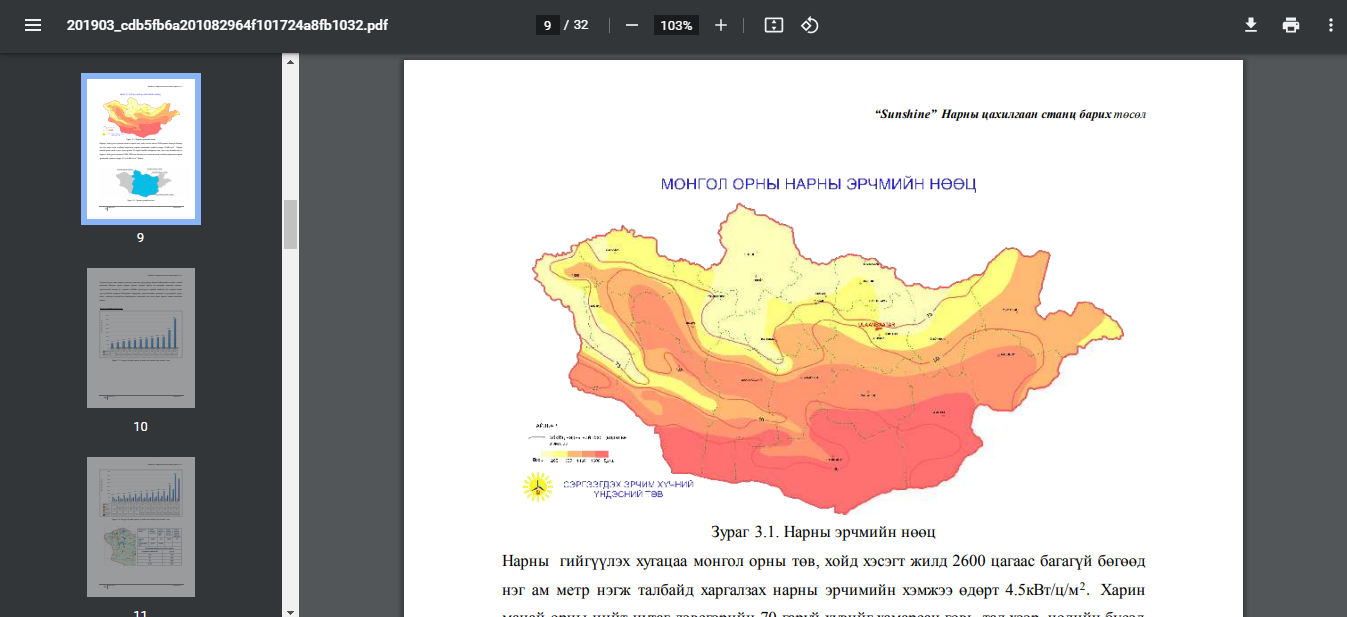
Task: Click the zoom in plus icon
Action: (721, 25)
